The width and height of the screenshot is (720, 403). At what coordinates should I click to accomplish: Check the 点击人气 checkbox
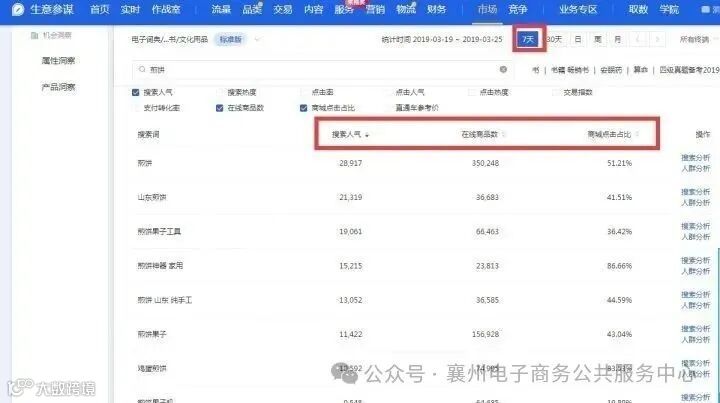pyautogui.click(x=388, y=92)
